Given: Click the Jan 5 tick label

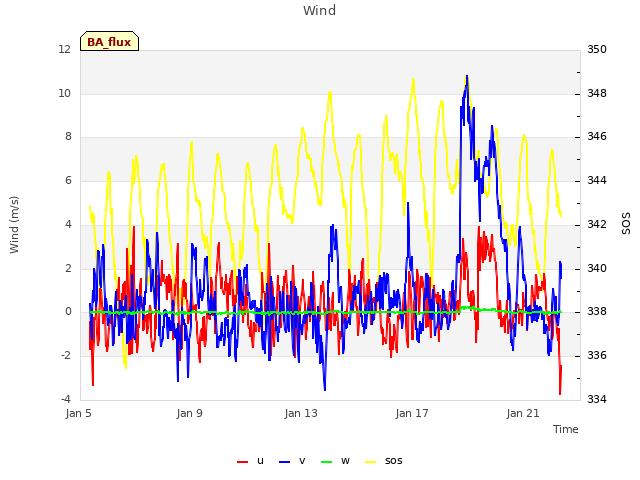Looking at the screenshot, I should tap(78, 413).
